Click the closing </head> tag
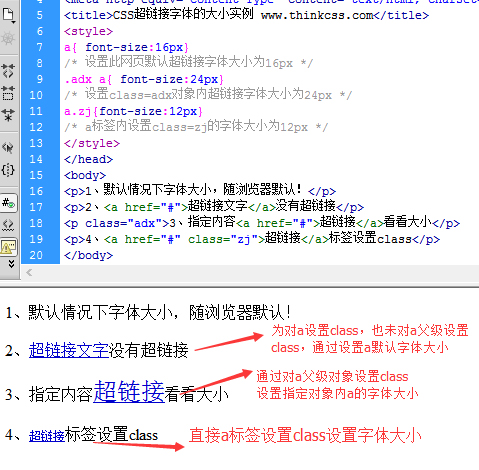The image size is (479, 470). coord(88,159)
